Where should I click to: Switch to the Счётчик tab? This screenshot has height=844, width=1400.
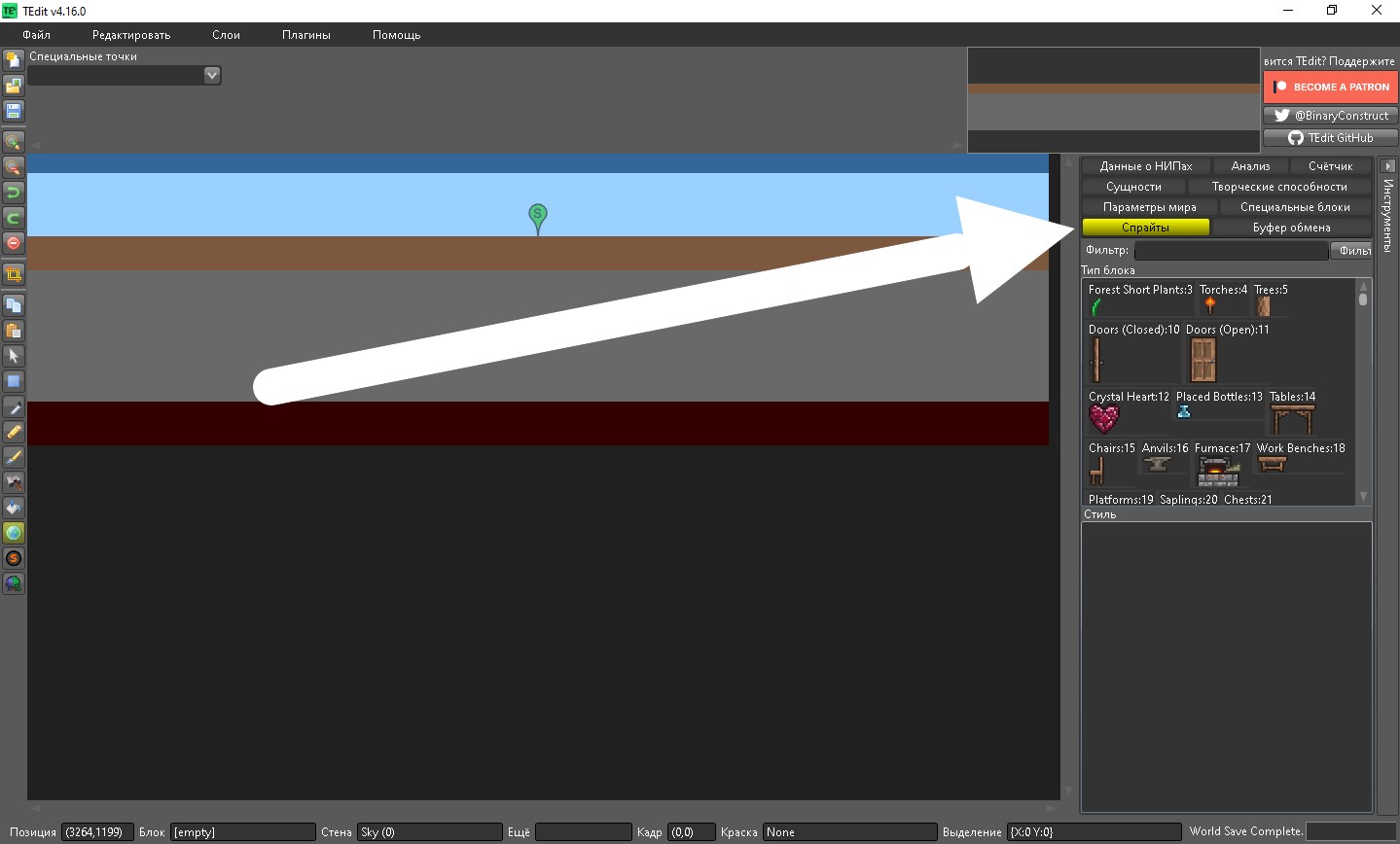(1331, 166)
